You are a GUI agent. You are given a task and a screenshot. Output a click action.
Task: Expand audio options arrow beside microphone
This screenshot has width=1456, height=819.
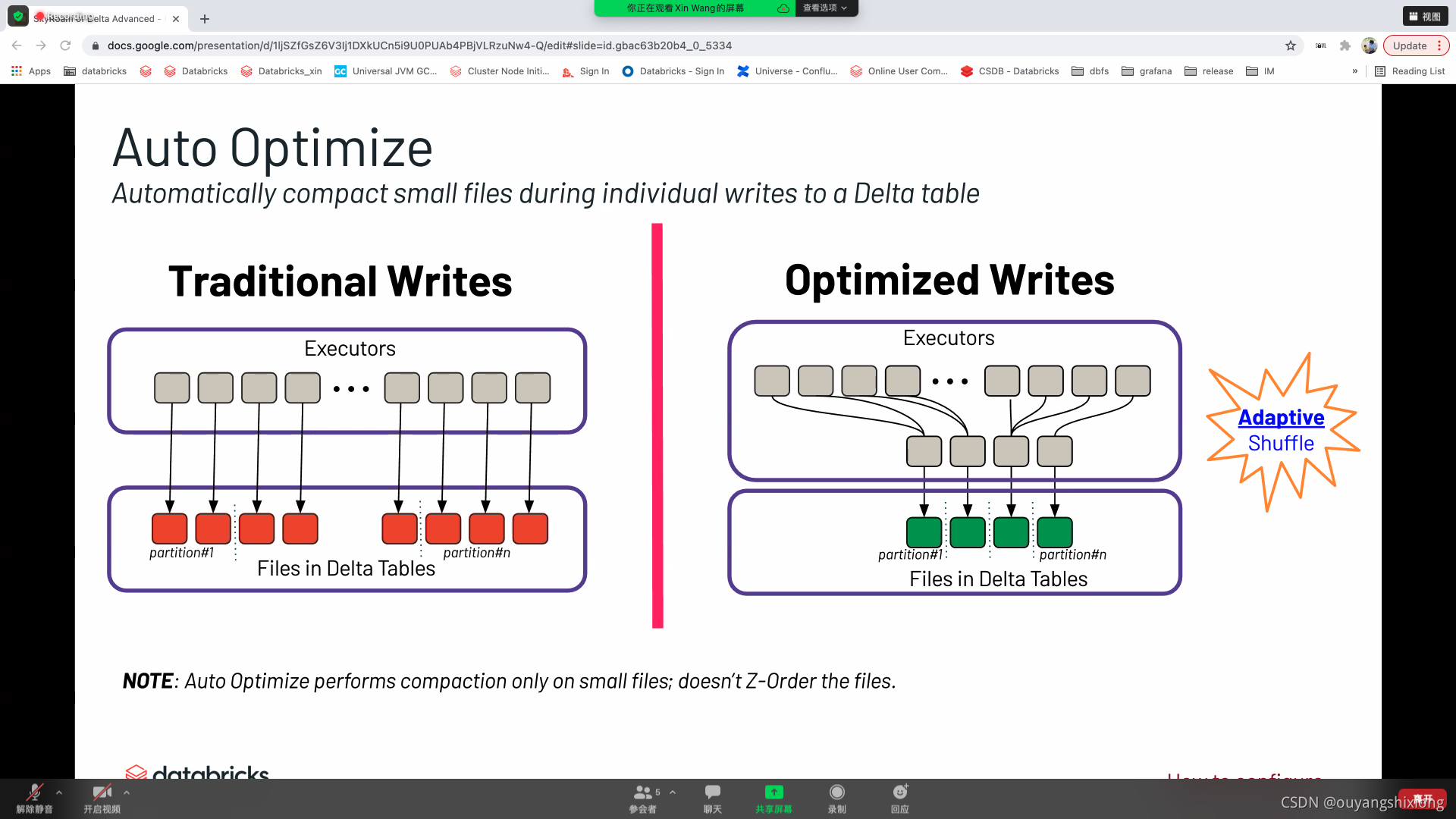59,792
